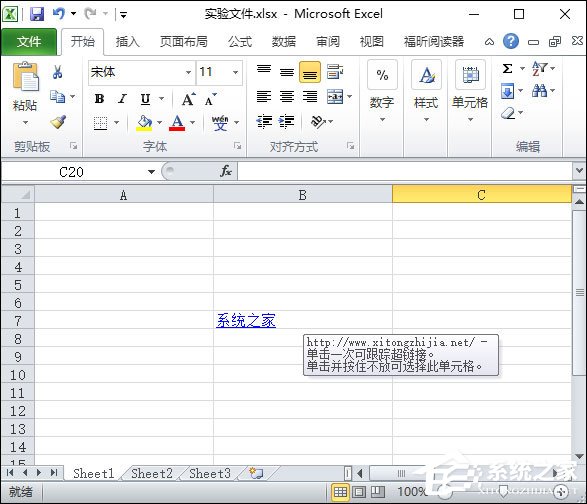Screen dimensions: 587x504
Task: Click the Wrap Text icon
Action: (x=335, y=72)
